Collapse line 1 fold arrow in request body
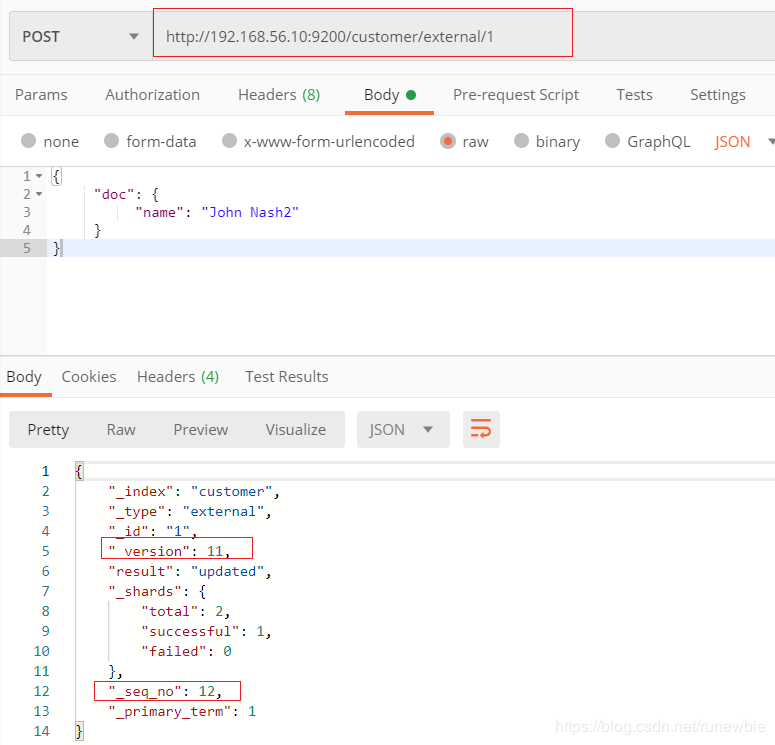775x745 pixels. coord(39,176)
